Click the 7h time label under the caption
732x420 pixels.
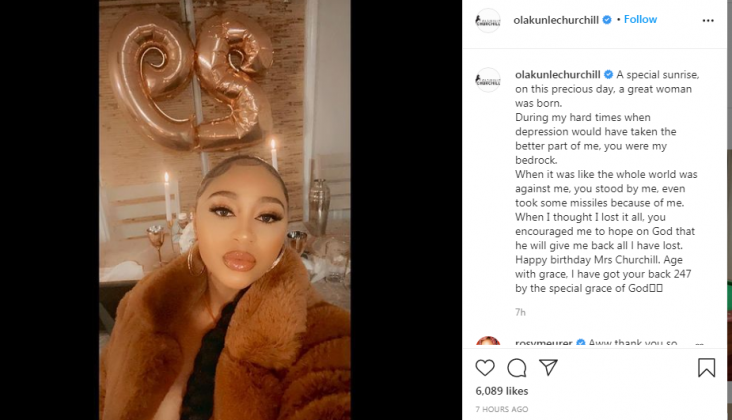click(x=520, y=312)
